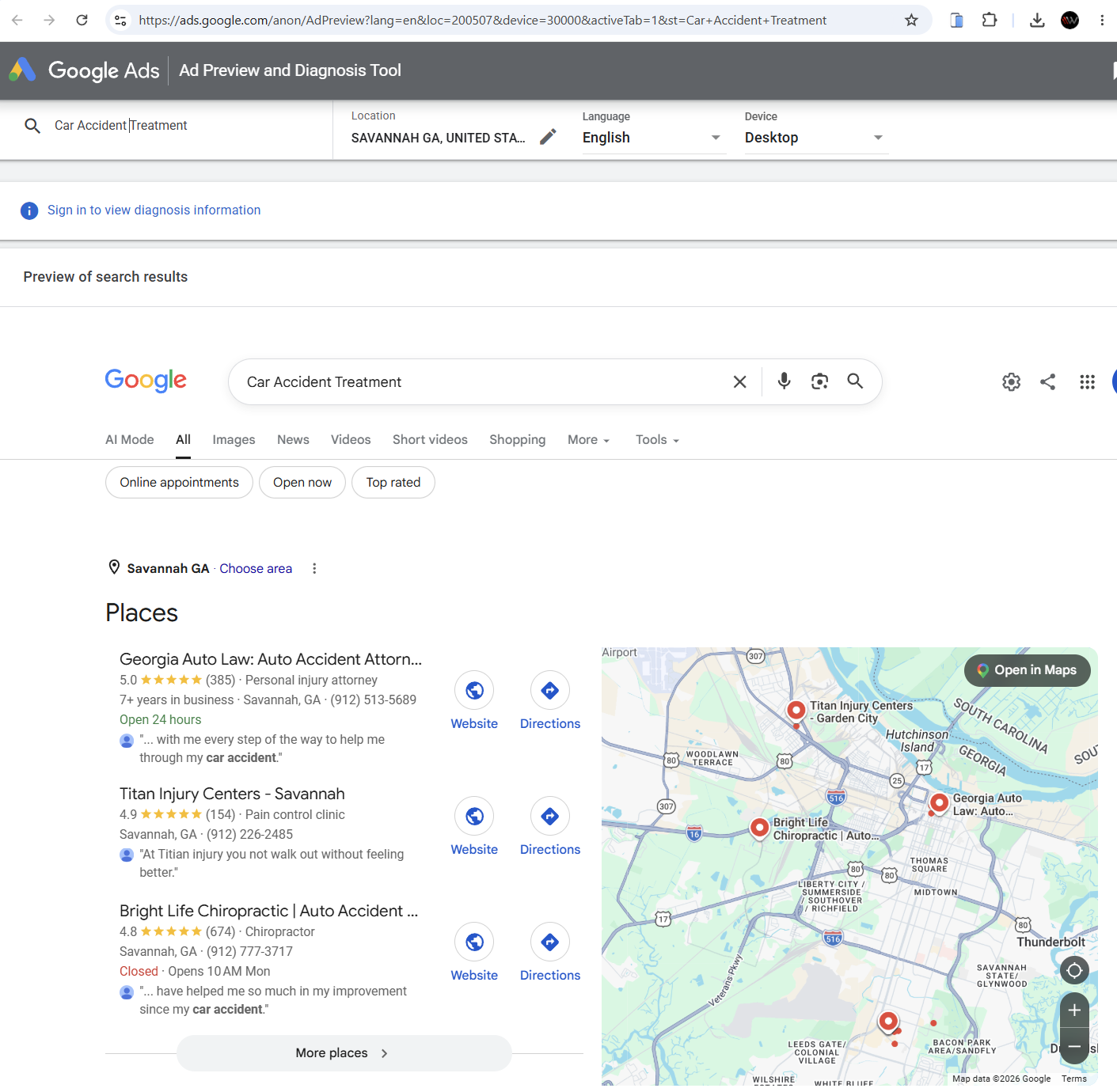Image resolution: width=1117 pixels, height=1092 pixels.
Task: Search by image with the lens icon
Action: [819, 381]
